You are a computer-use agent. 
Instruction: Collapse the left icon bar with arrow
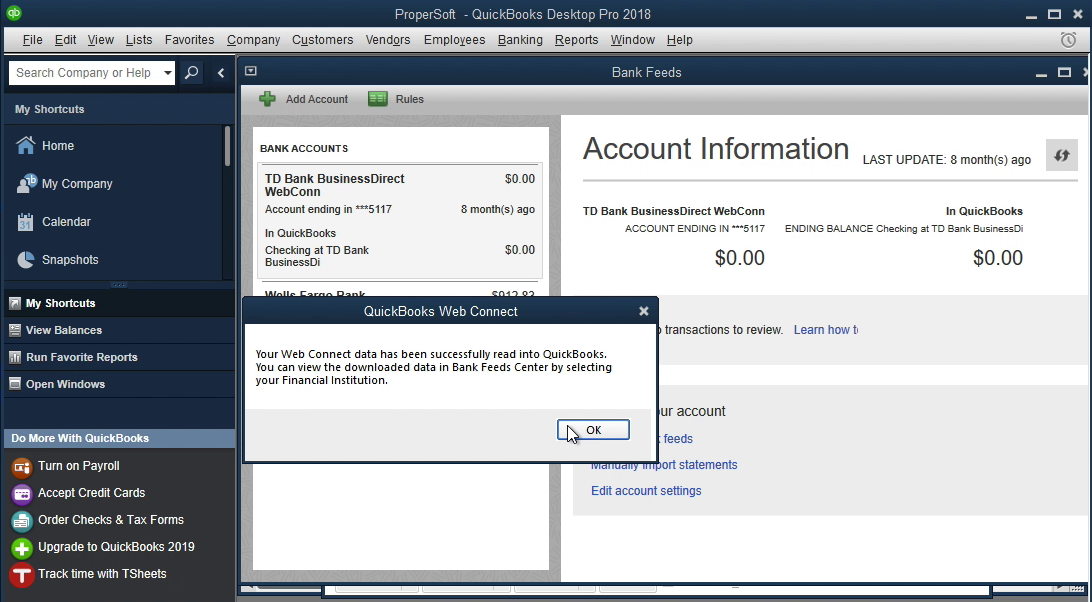(x=221, y=72)
